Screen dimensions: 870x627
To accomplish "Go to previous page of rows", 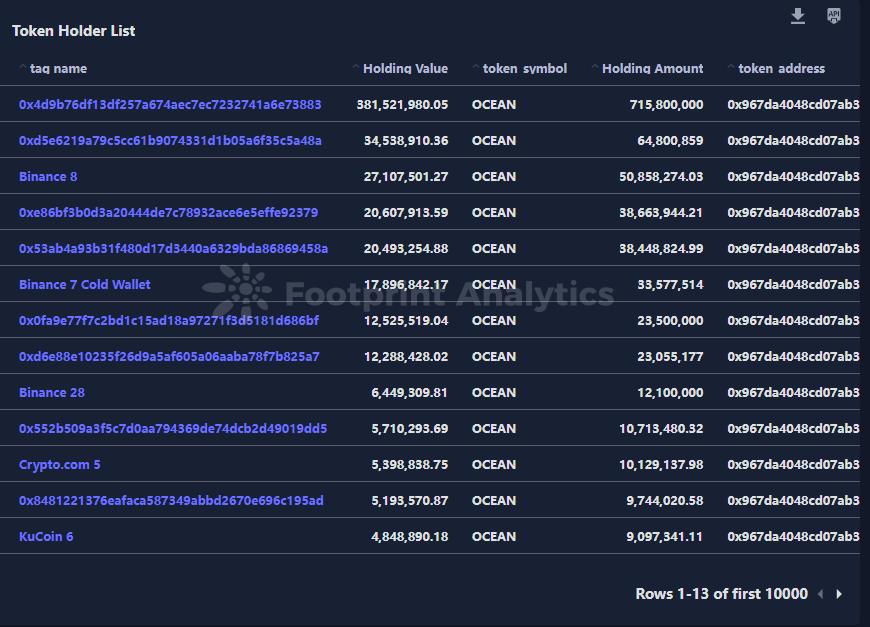I will (x=821, y=594).
